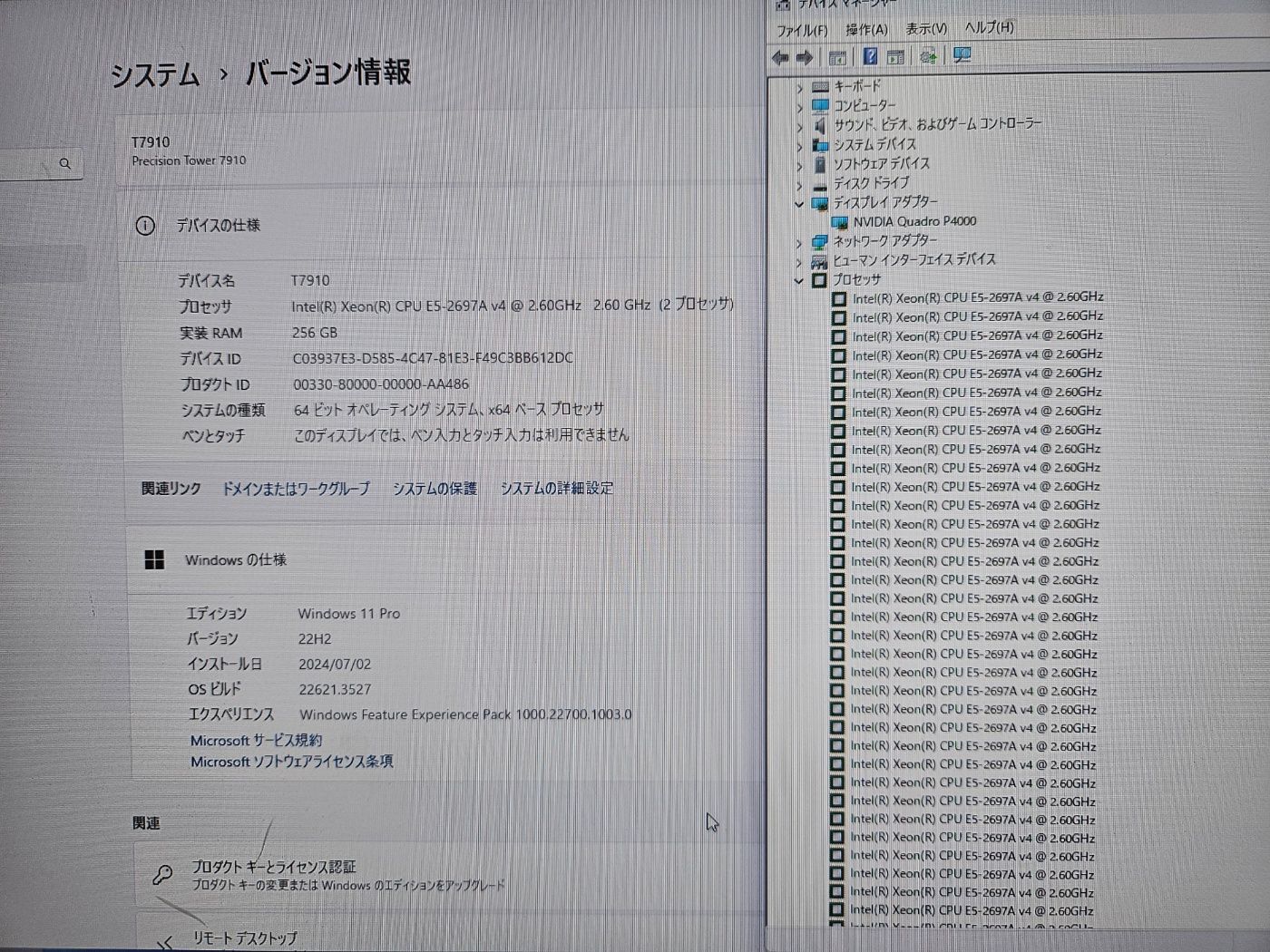Click the info icon beside デバイスの仕様

click(145, 226)
